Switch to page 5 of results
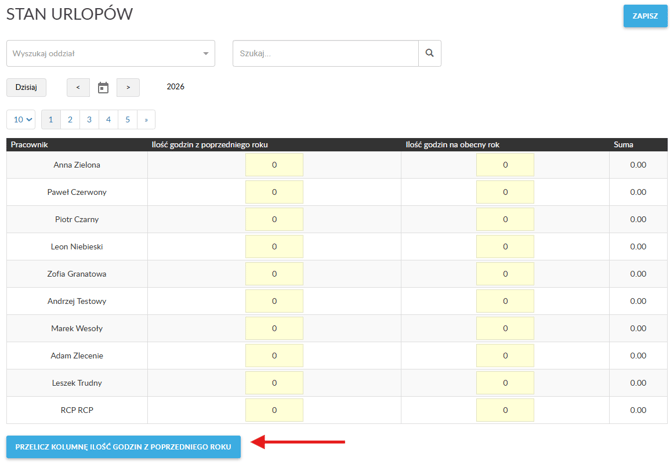This screenshot has width=670, height=464. point(127,120)
